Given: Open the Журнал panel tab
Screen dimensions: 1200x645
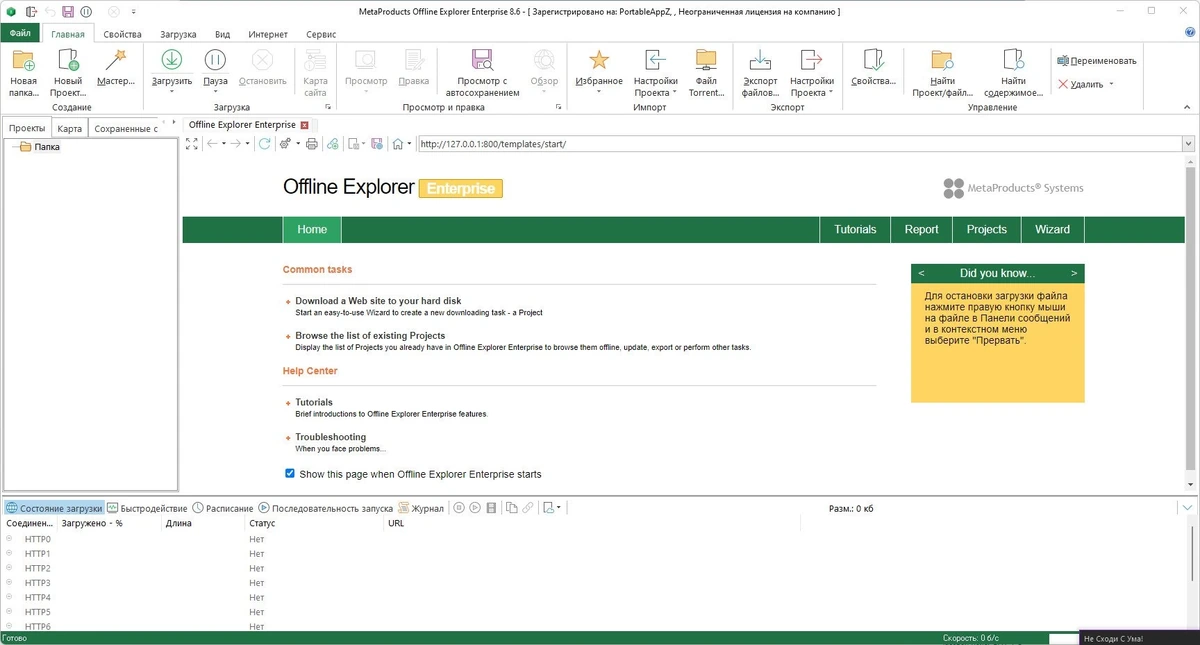Looking at the screenshot, I should point(421,508).
